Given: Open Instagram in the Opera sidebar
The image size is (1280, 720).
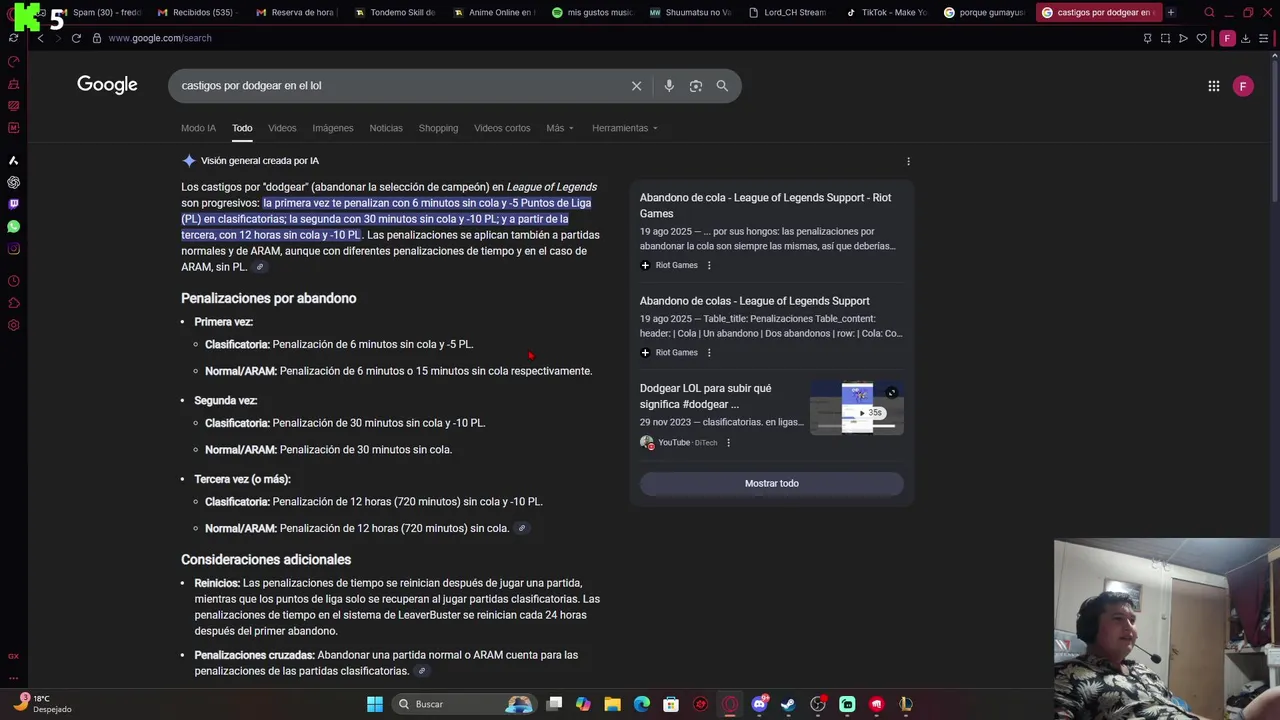Looking at the screenshot, I should (13, 249).
